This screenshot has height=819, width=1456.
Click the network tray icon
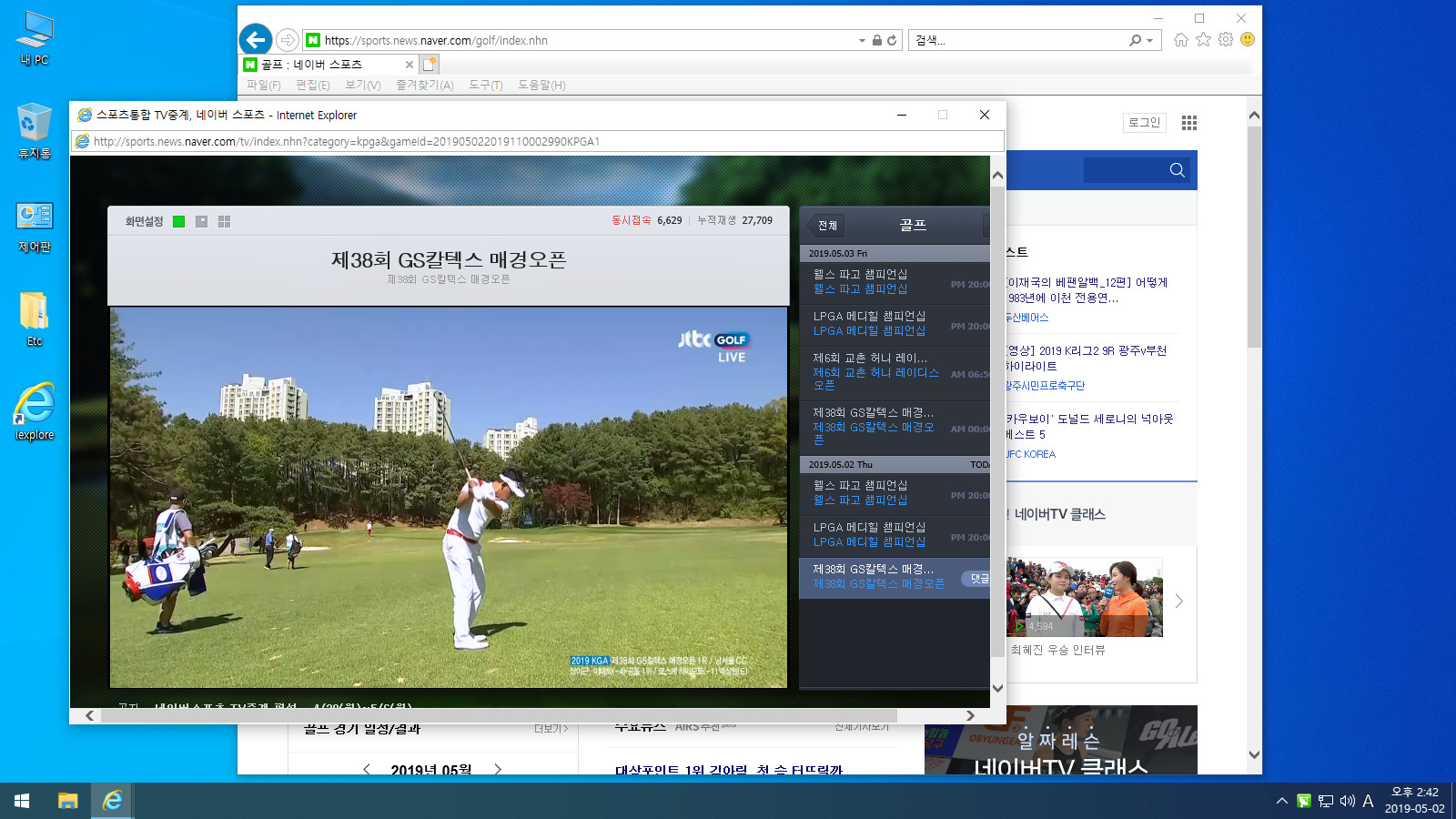tap(1326, 801)
